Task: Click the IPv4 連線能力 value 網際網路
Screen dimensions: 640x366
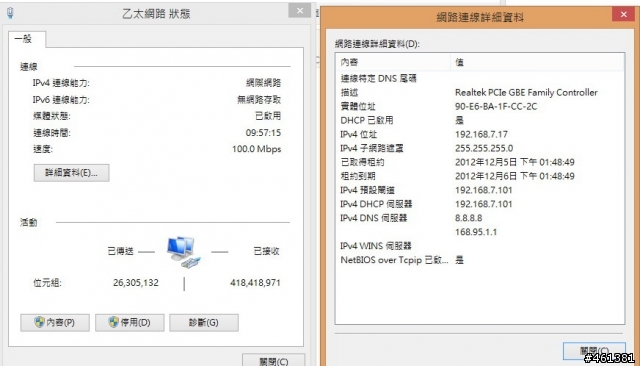Action: coord(263,83)
